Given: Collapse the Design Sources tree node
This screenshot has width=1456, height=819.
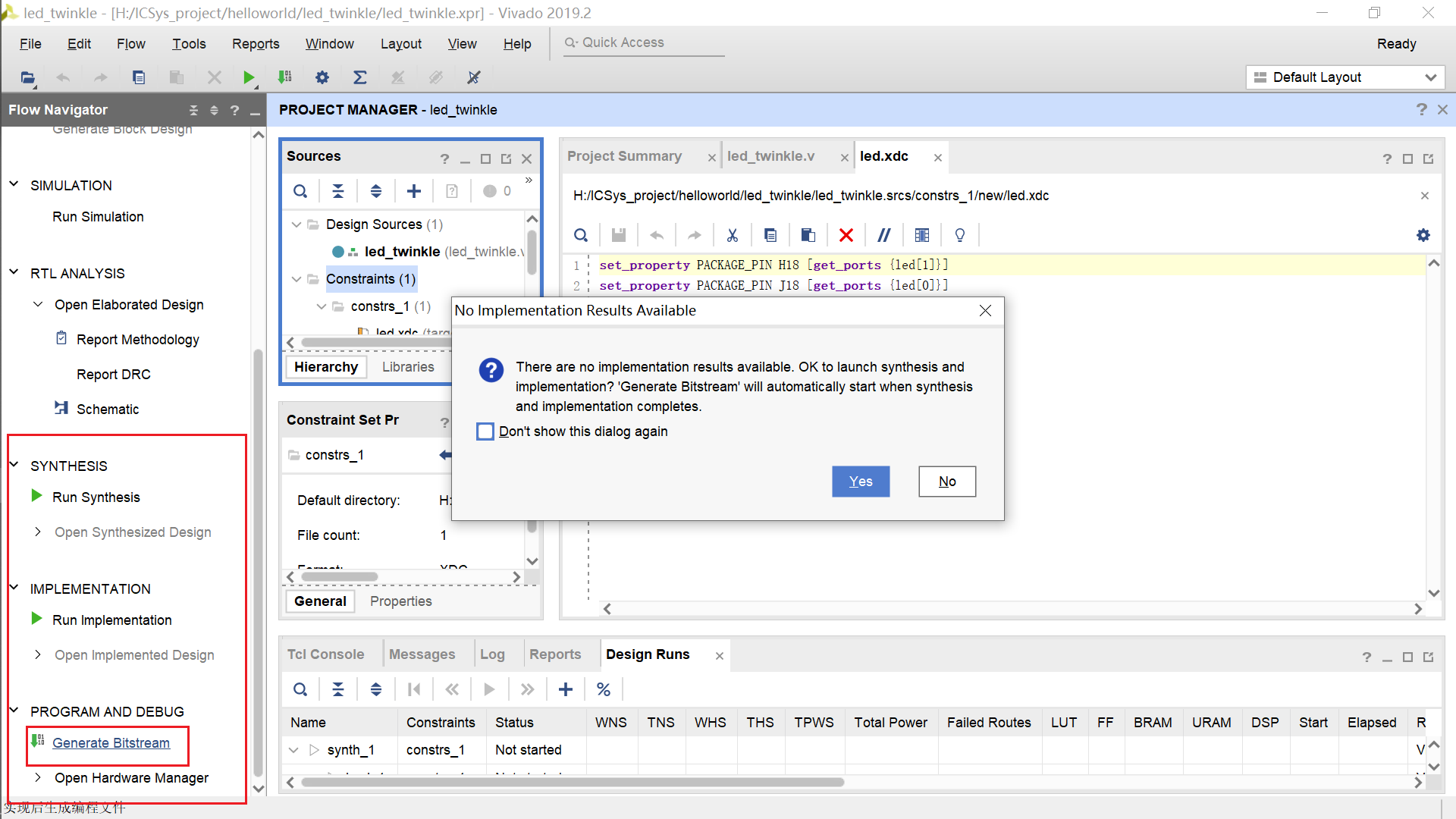Looking at the screenshot, I should [x=297, y=224].
